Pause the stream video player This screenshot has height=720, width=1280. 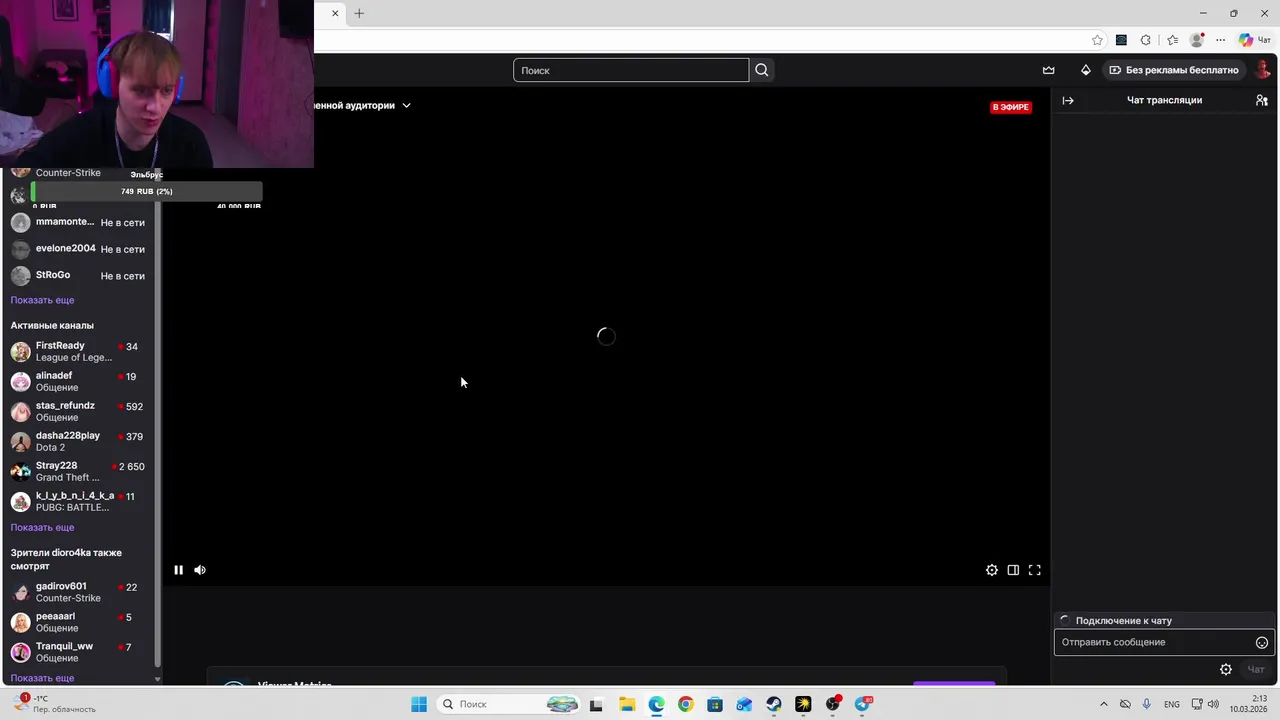[178, 570]
